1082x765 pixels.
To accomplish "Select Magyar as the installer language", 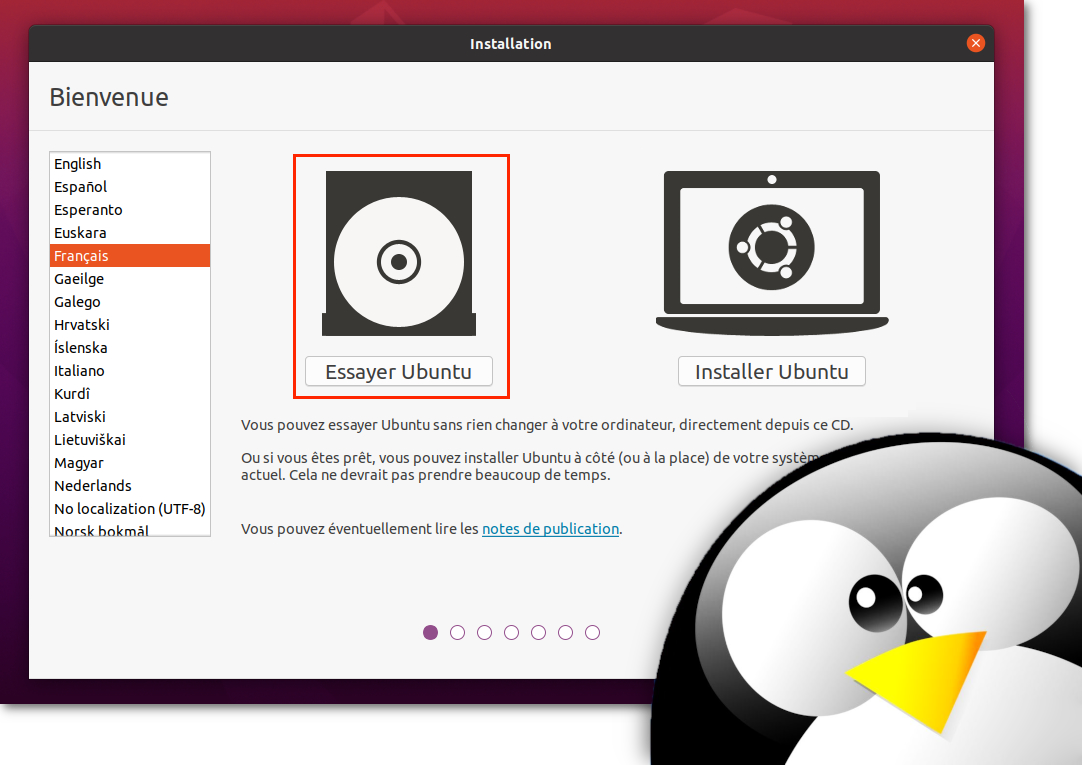I will click(x=77, y=462).
